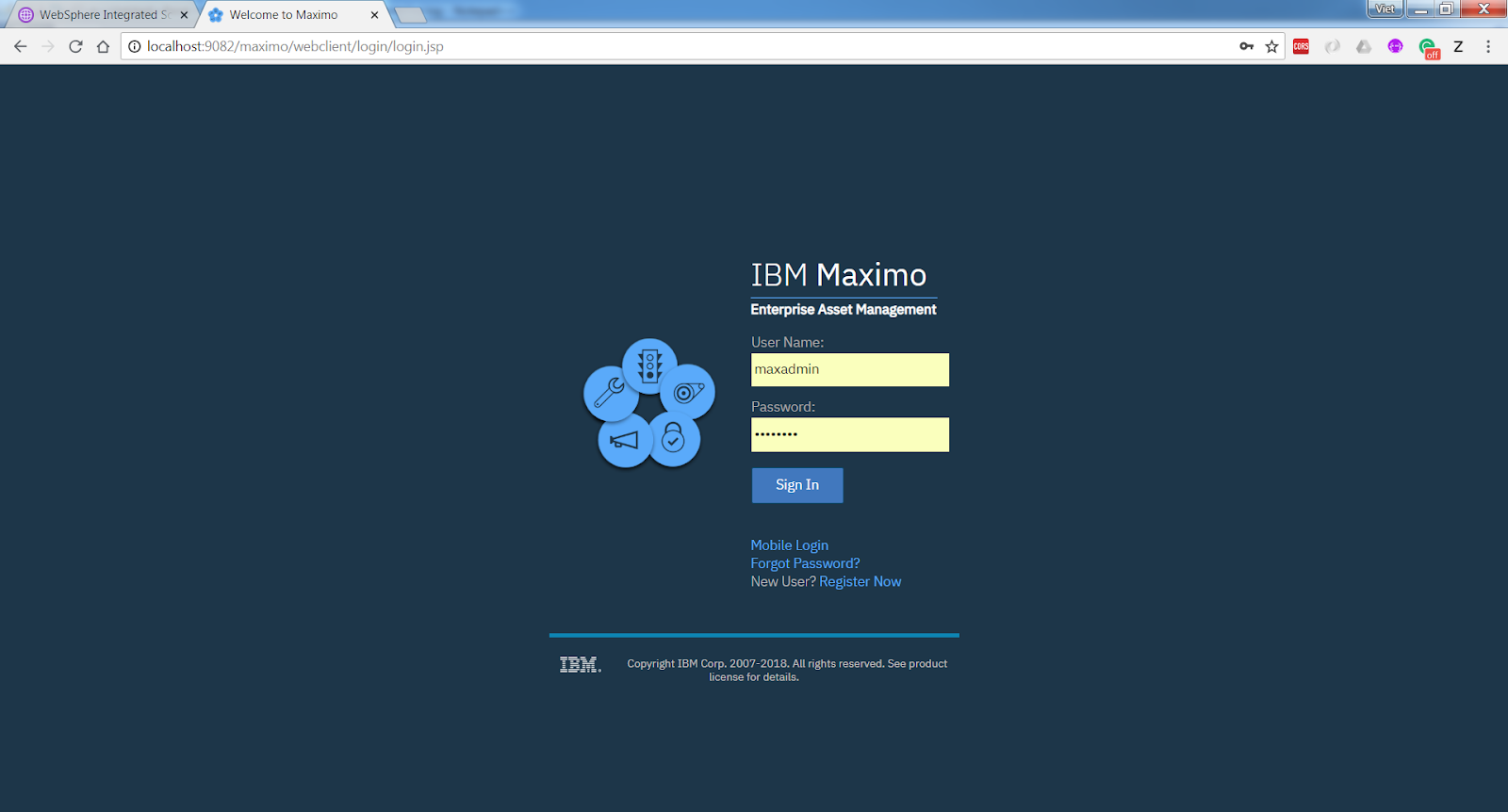Focus the Password input field
Image resolution: width=1508 pixels, height=812 pixels.
pos(850,434)
